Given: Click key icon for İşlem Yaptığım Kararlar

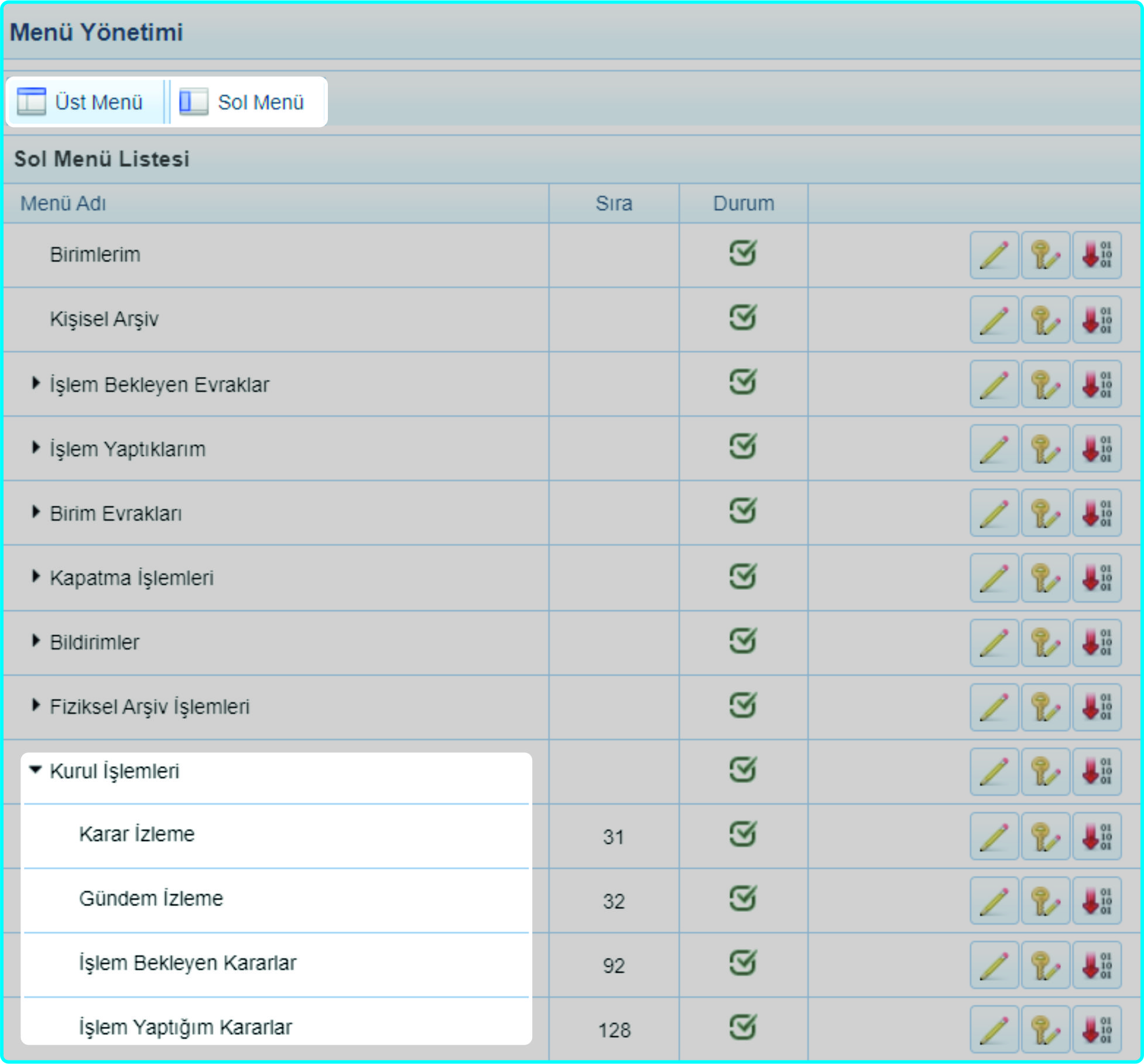Looking at the screenshot, I should [x=1045, y=1029].
